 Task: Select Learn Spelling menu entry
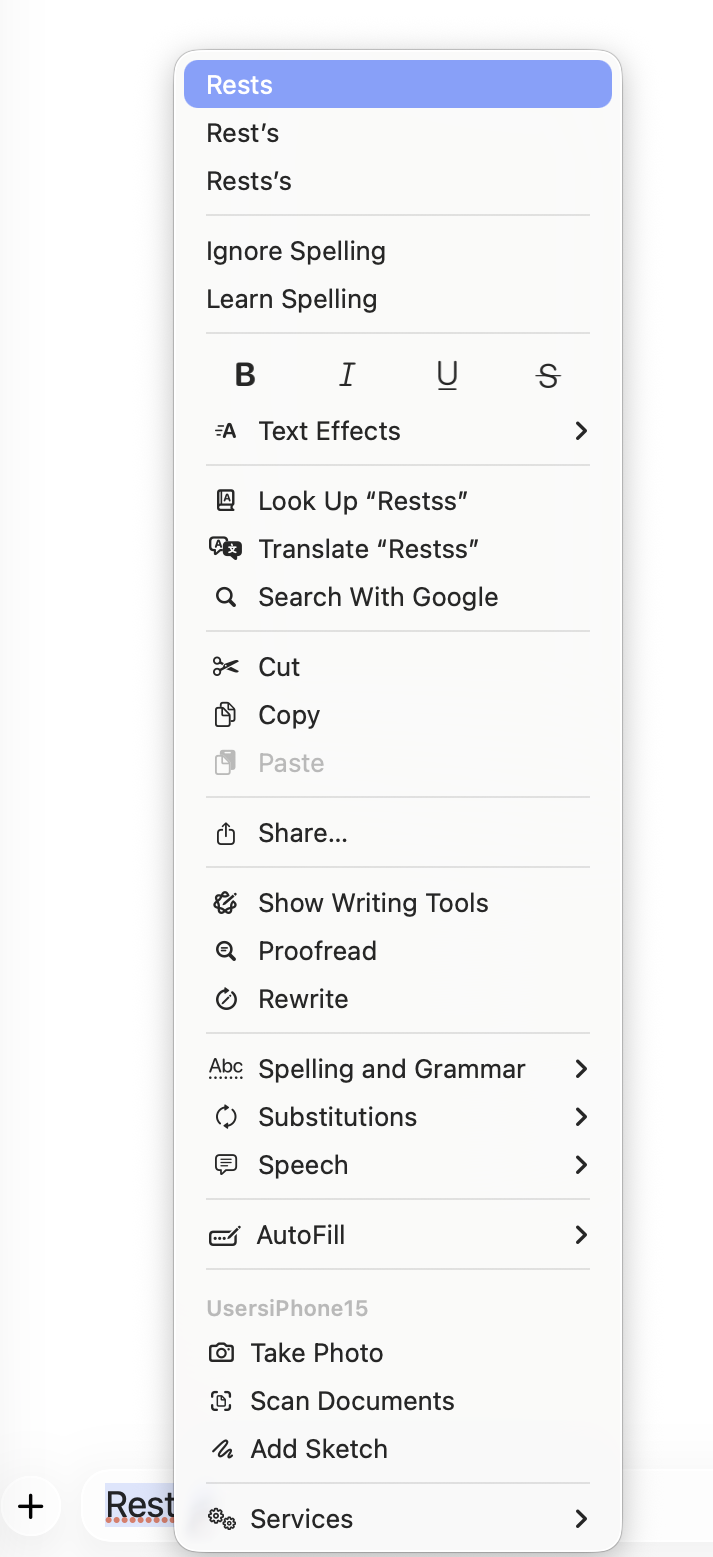(292, 299)
